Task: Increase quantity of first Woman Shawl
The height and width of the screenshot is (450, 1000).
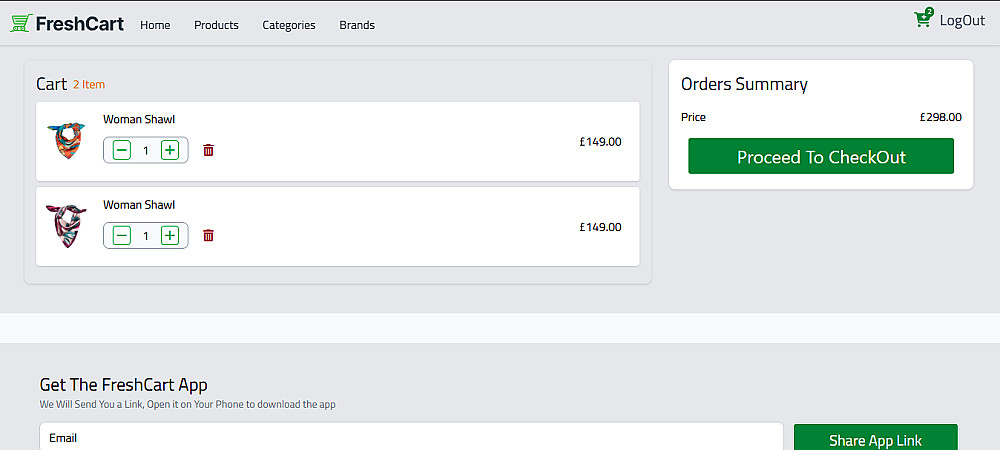Action: tap(170, 150)
